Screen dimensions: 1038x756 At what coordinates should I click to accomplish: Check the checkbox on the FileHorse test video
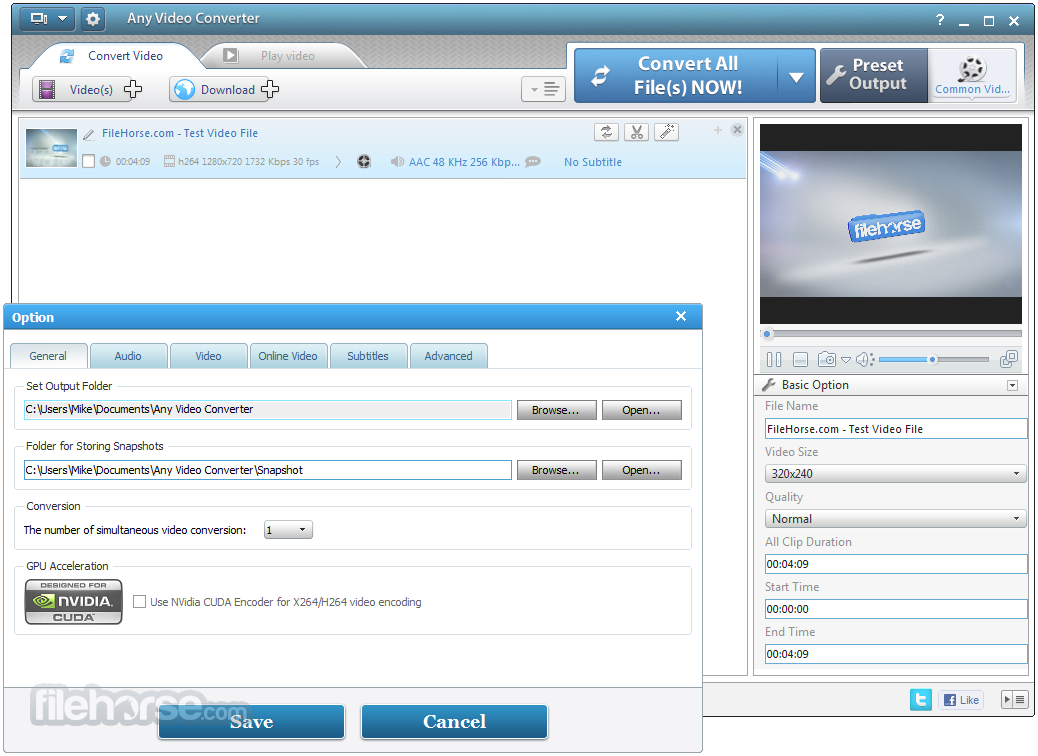click(x=88, y=161)
